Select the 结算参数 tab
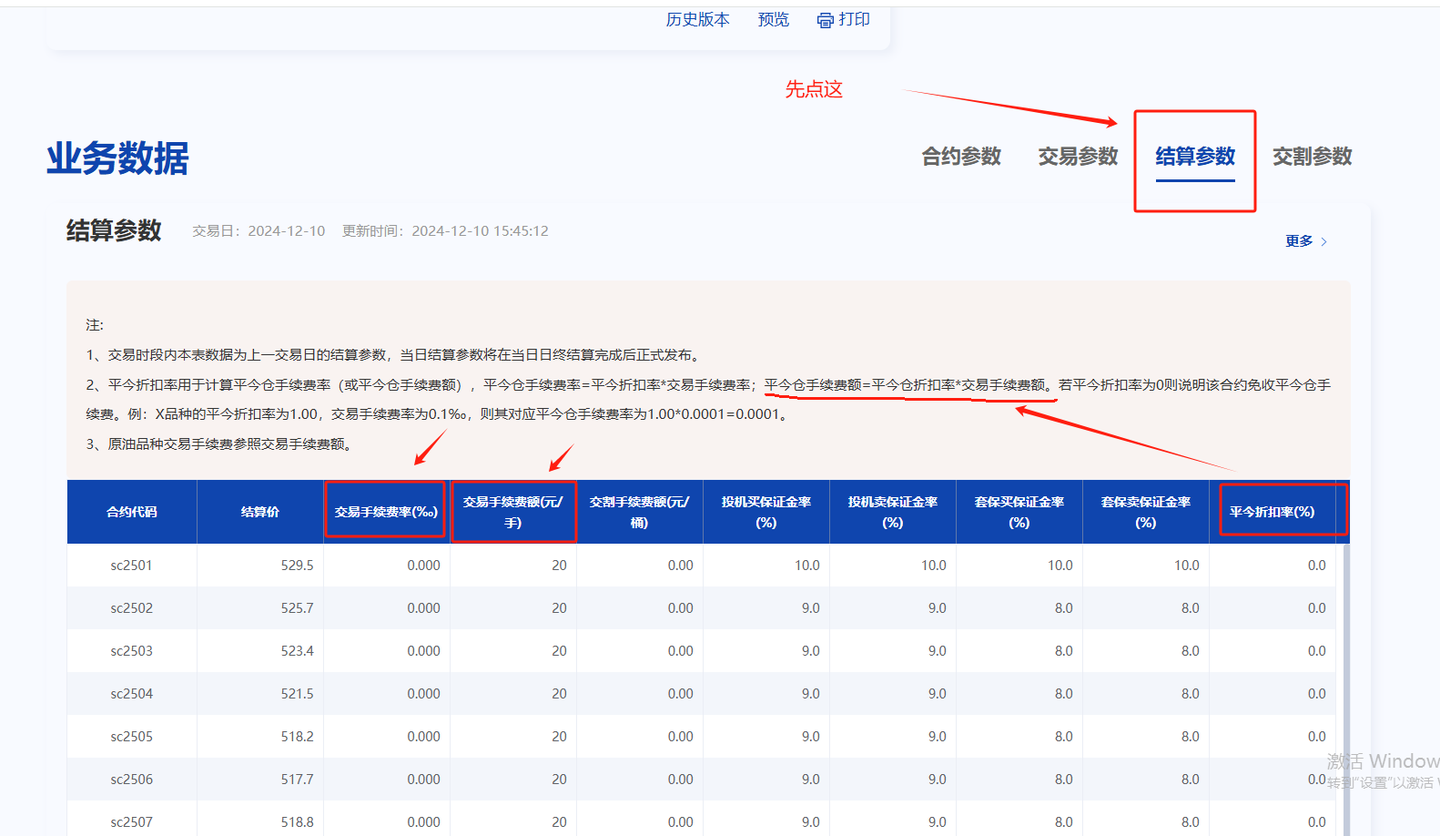Screen dimensions: 1440x836 point(1195,156)
